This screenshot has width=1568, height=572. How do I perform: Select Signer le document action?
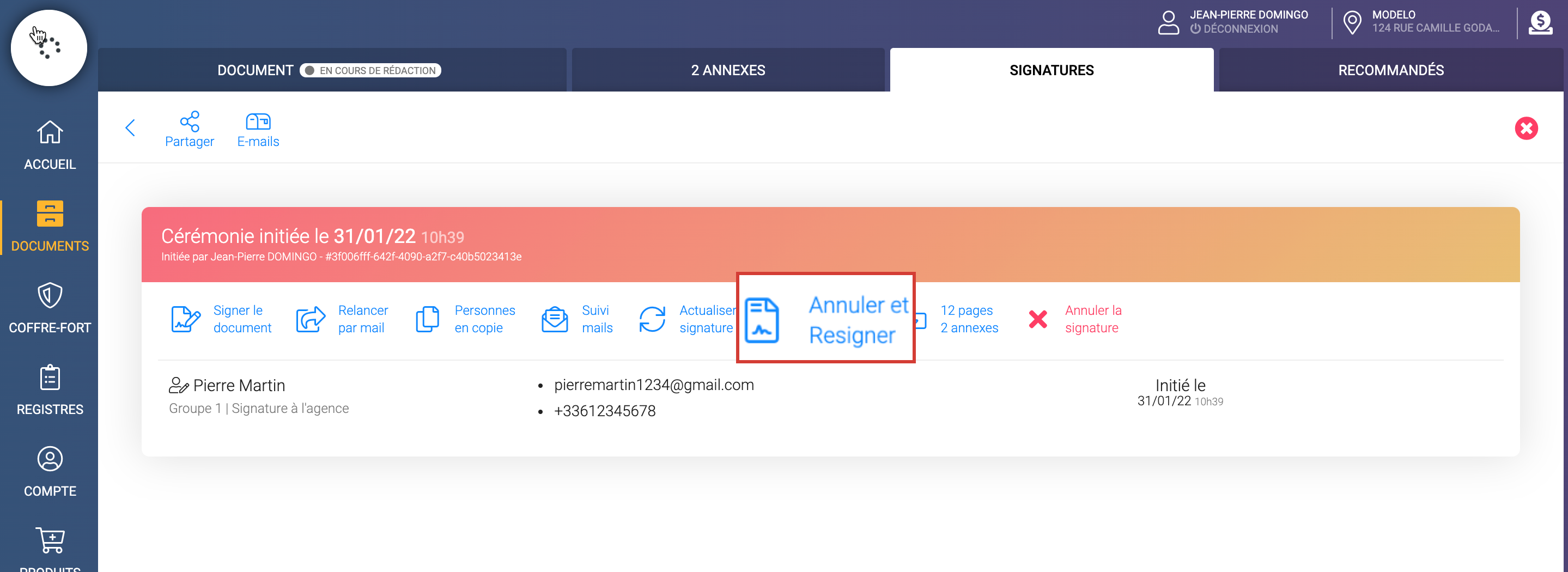(186, 319)
